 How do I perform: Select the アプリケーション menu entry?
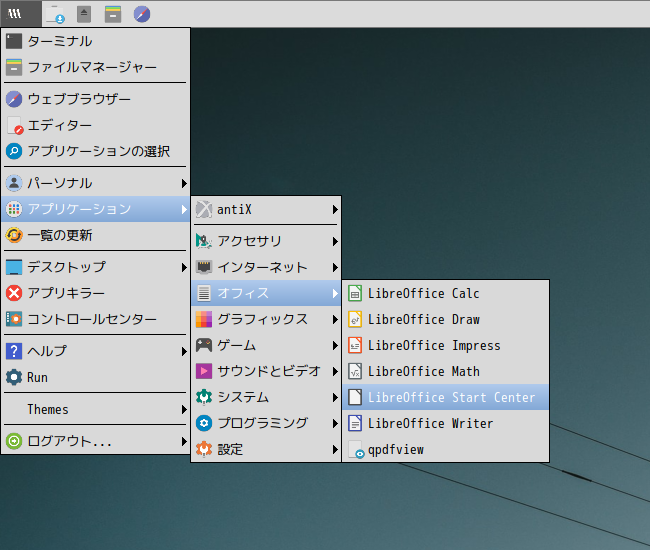[96, 209]
